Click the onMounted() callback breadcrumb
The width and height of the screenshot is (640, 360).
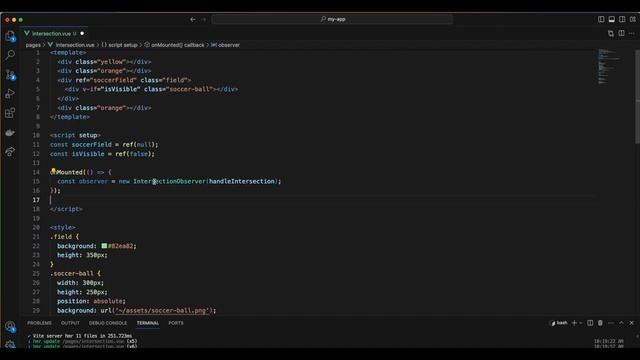click(x=174, y=45)
